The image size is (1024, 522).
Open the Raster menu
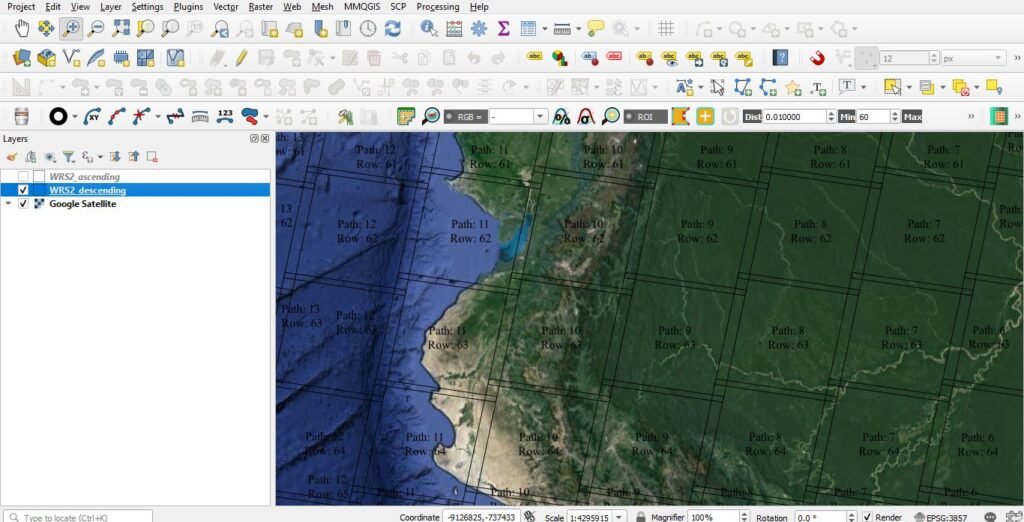[x=260, y=7]
